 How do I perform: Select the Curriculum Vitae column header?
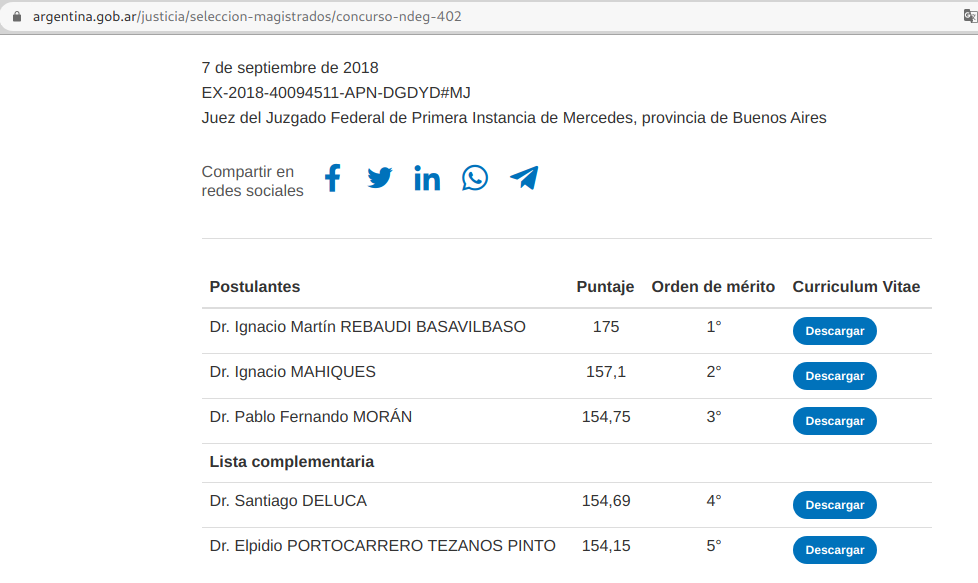coord(856,287)
